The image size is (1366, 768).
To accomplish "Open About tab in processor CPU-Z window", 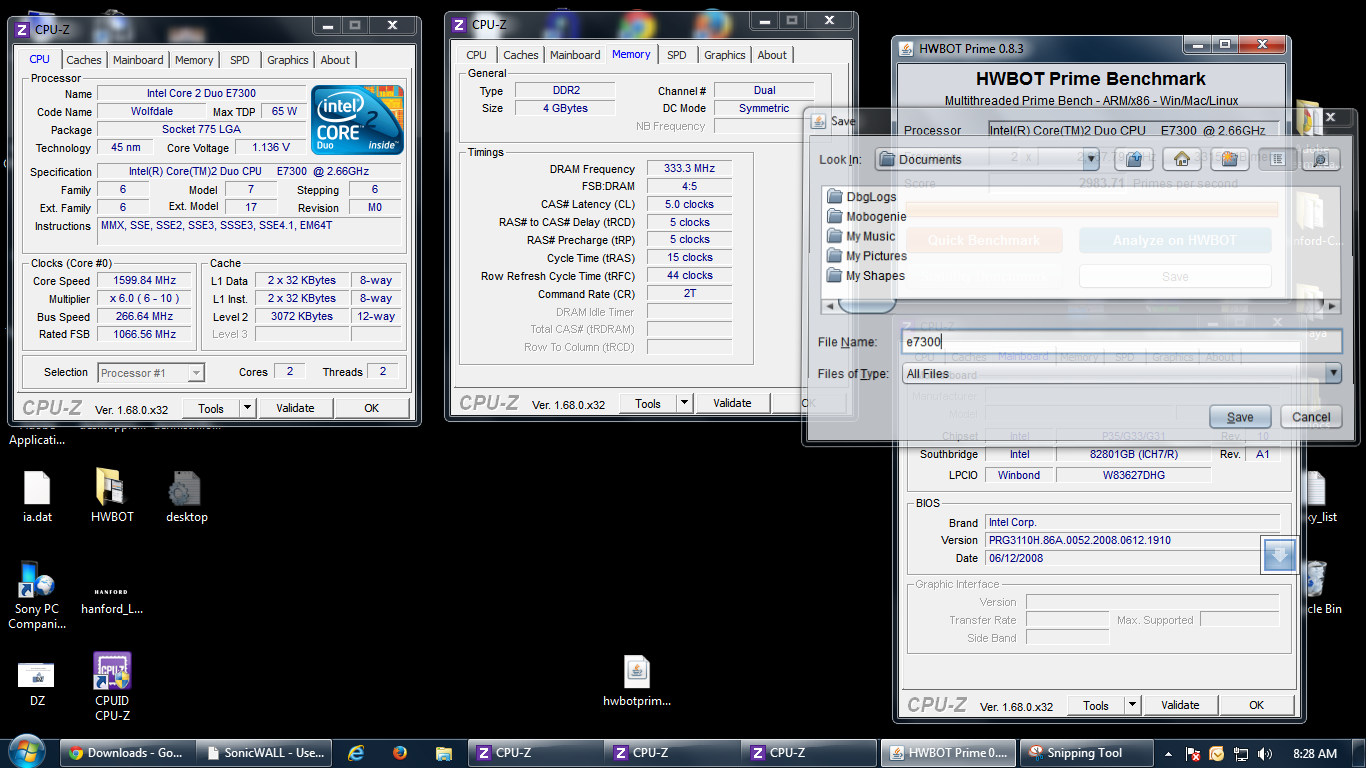I will 336,60.
